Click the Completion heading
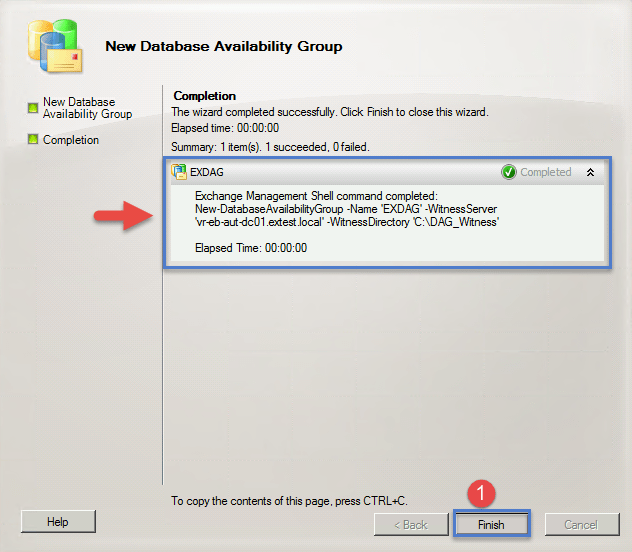Screen dimensions: 632x552 tap(205, 96)
